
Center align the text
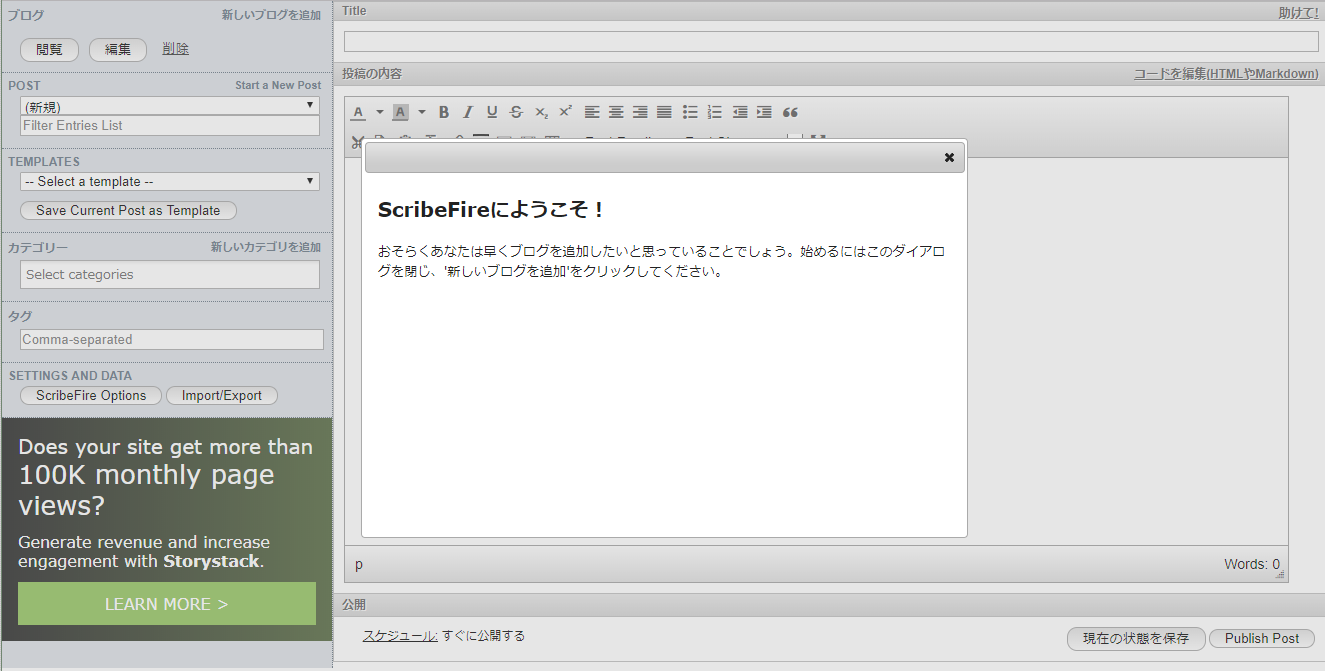616,112
